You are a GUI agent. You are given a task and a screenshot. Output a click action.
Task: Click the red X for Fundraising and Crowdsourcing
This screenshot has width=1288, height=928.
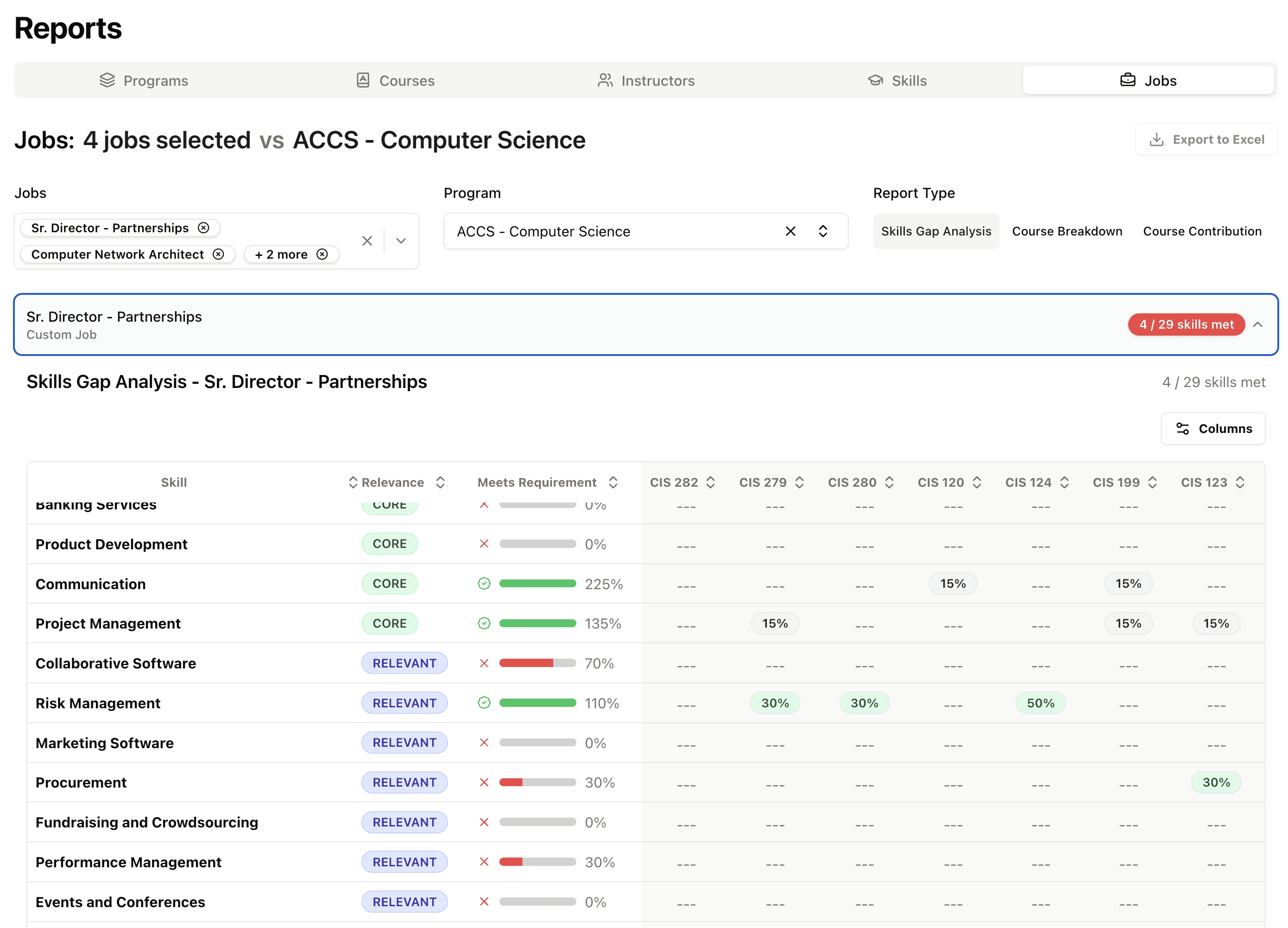coord(484,822)
